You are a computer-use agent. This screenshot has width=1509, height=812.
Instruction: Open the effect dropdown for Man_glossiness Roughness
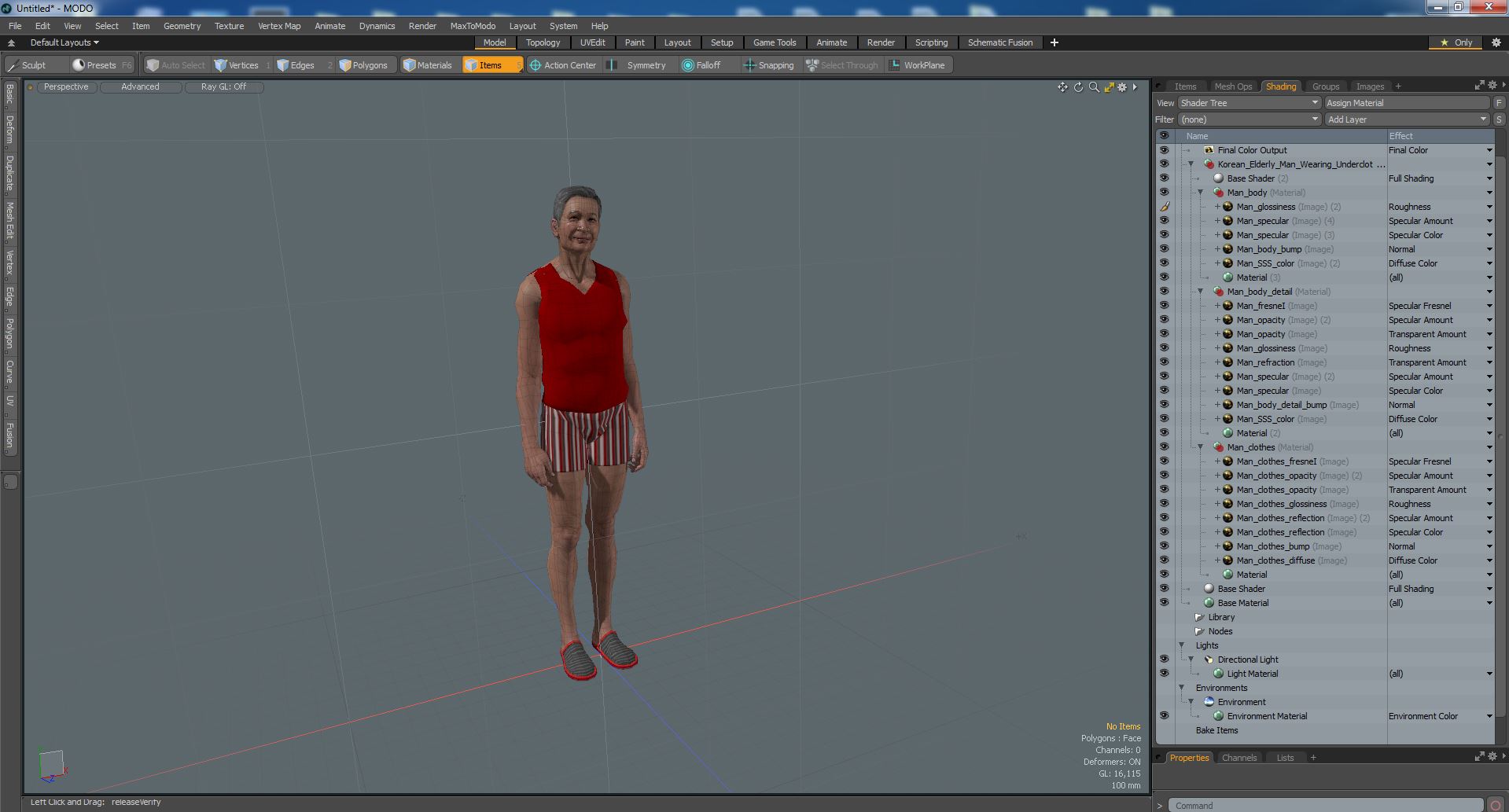(x=1489, y=207)
